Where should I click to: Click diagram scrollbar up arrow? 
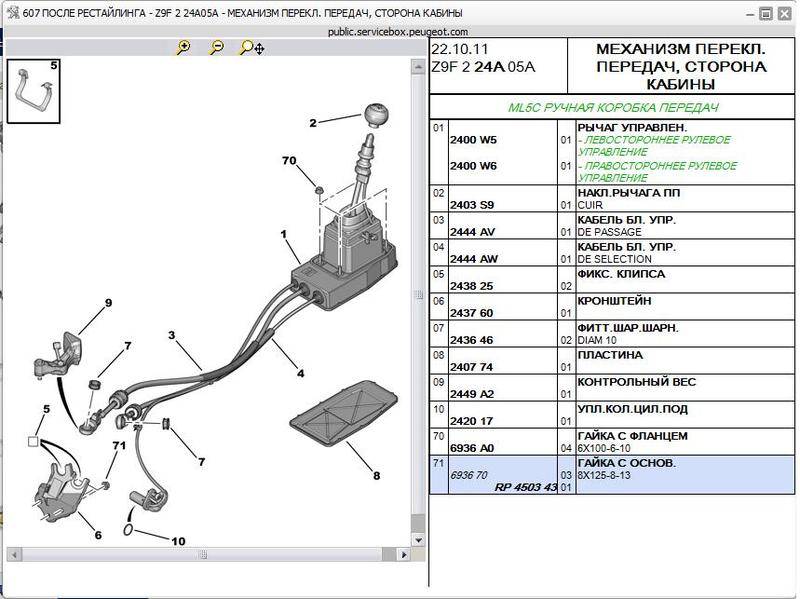418,66
